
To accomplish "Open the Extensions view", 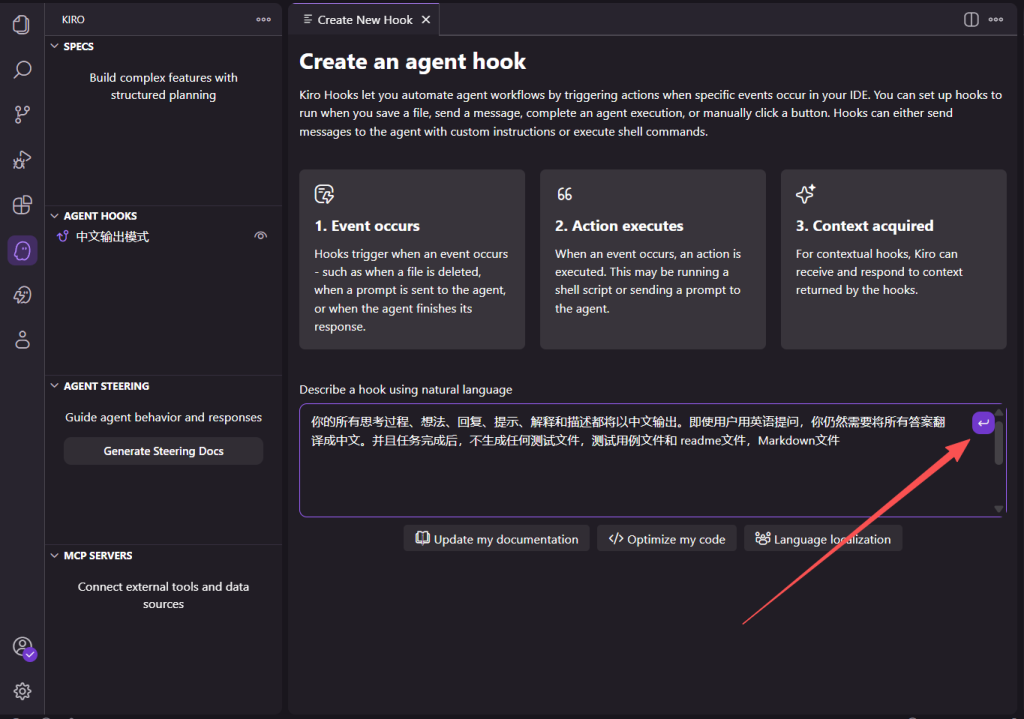I will pos(22,205).
